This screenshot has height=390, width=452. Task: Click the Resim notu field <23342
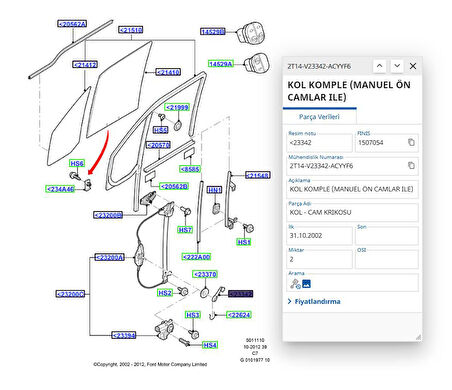point(319,143)
